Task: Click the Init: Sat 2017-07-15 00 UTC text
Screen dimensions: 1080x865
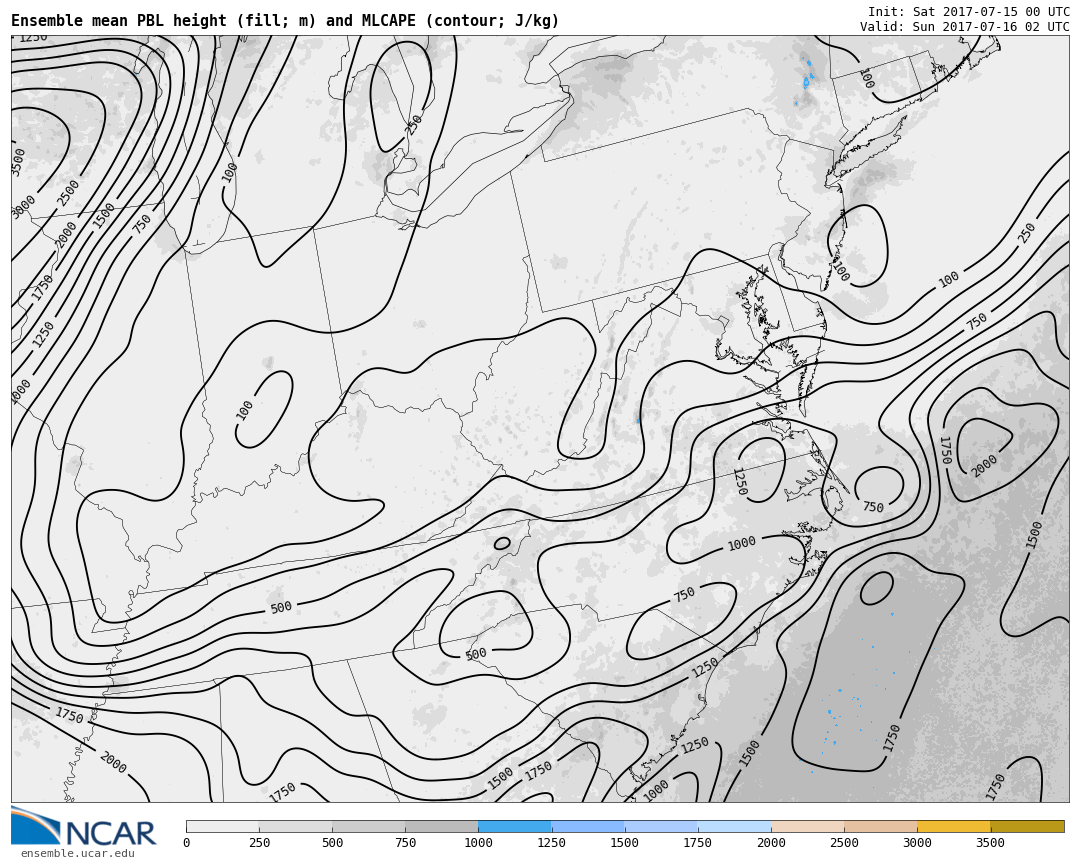Action: pyautogui.click(x=968, y=12)
